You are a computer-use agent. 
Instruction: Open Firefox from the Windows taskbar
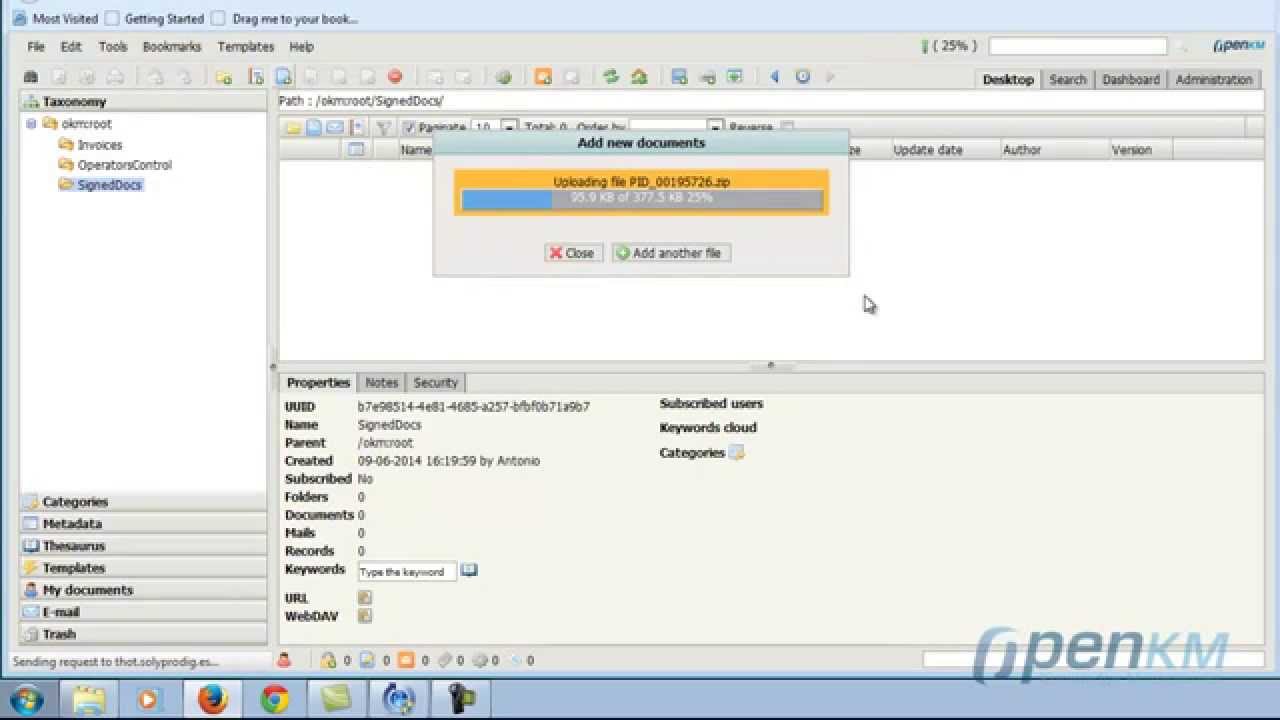(x=211, y=699)
